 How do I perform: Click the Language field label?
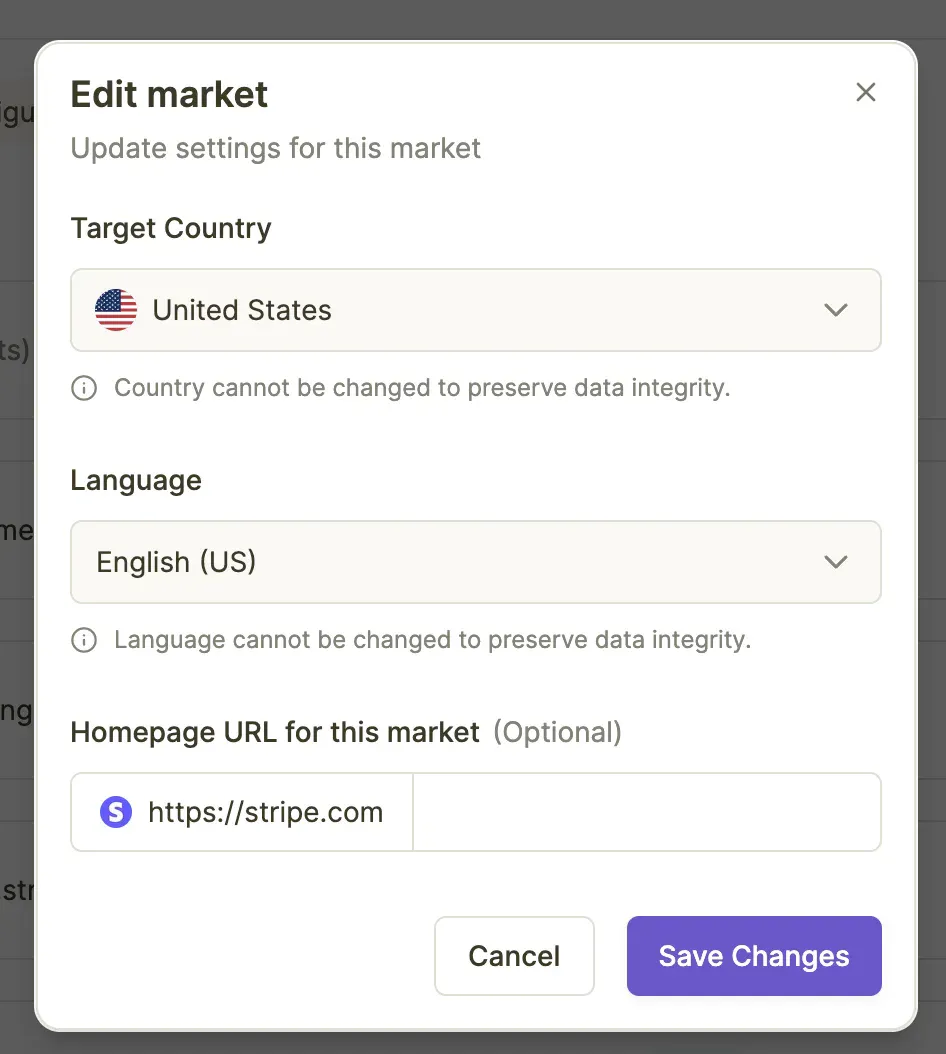coord(136,480)
